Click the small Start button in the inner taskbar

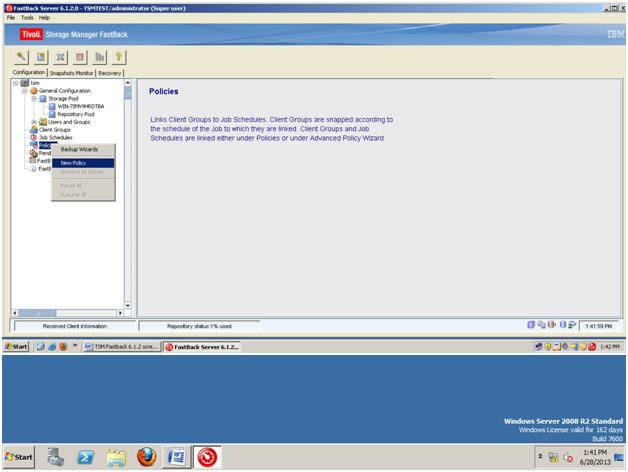point(16,347)
